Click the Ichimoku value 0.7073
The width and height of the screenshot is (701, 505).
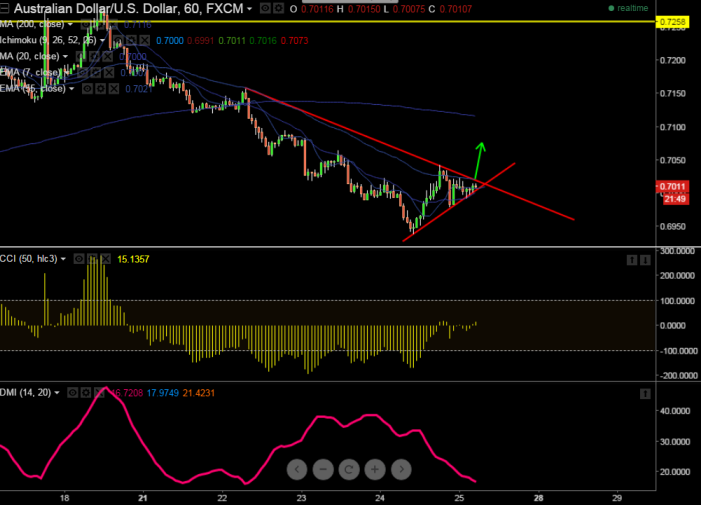(x=294, y=41)
